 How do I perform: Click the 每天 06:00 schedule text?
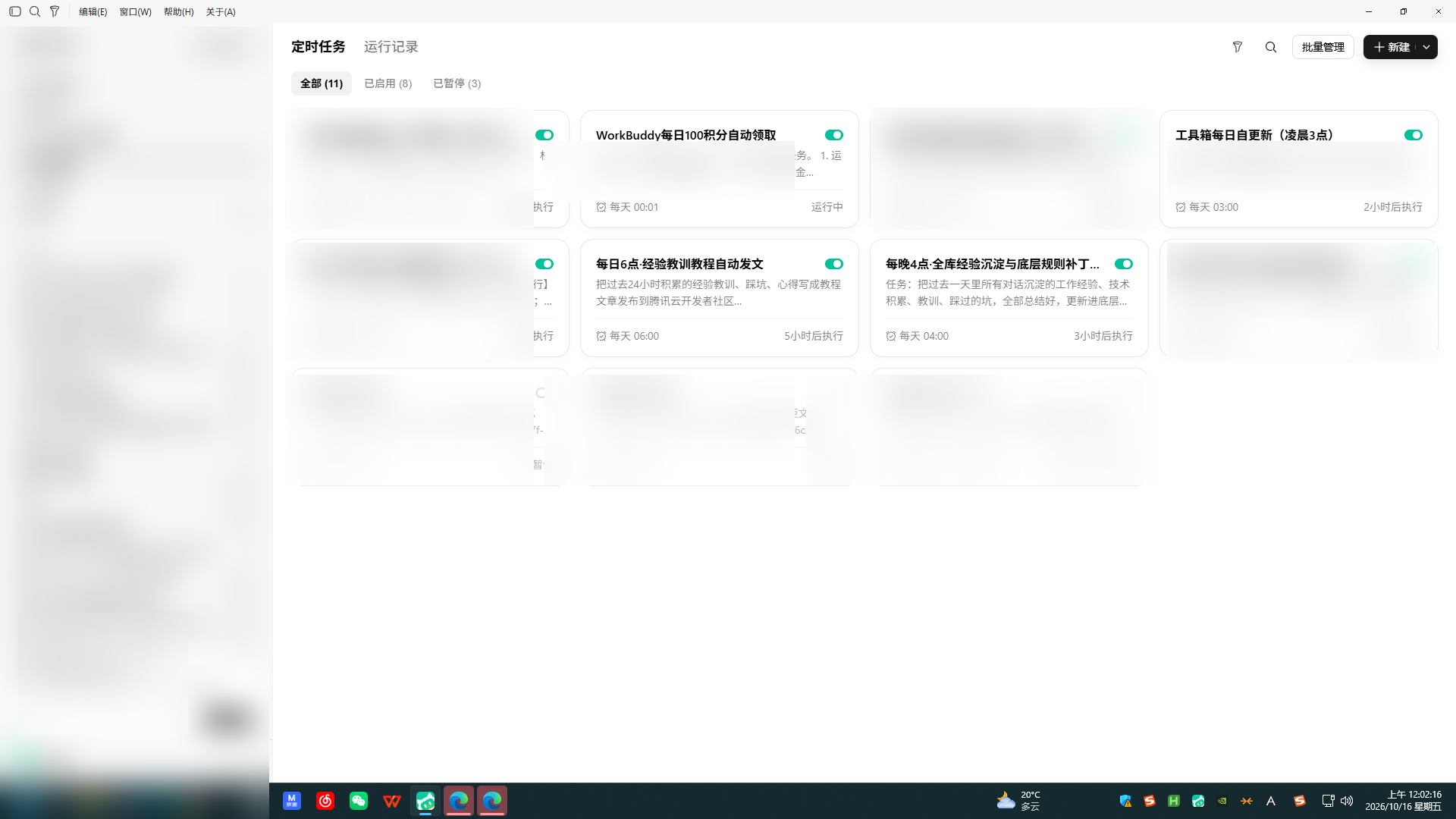coord(634,336)
